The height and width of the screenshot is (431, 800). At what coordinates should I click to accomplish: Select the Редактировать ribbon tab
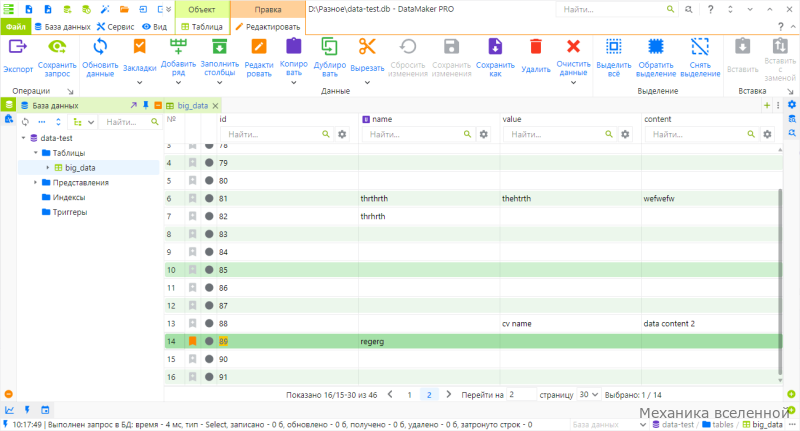pyautogui.click(x=268, y=27)
